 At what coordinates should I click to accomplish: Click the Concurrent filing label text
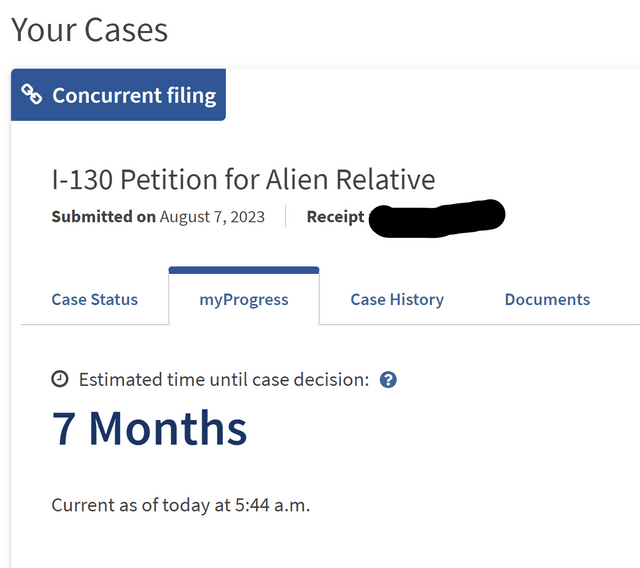click(134, 95)
